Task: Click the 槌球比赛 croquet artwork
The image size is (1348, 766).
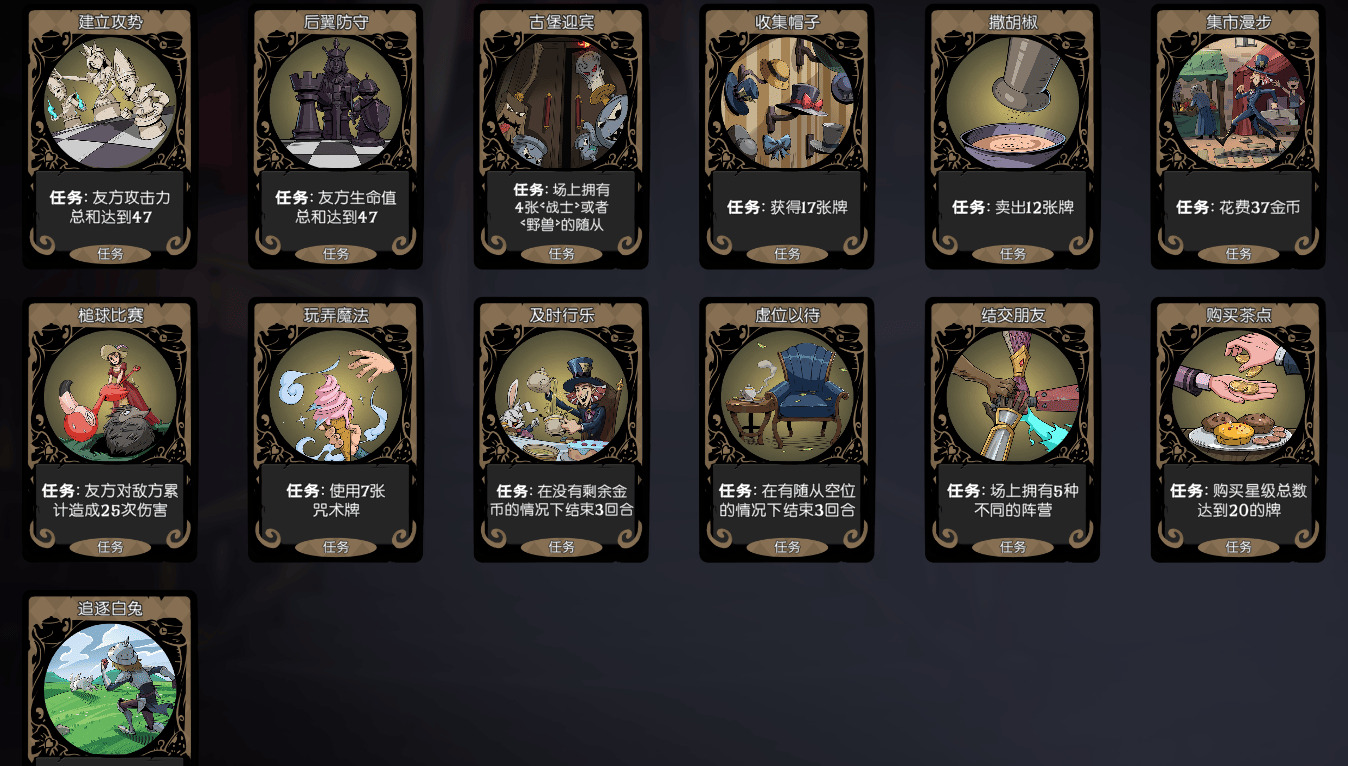Action: (x=110, y=396)
